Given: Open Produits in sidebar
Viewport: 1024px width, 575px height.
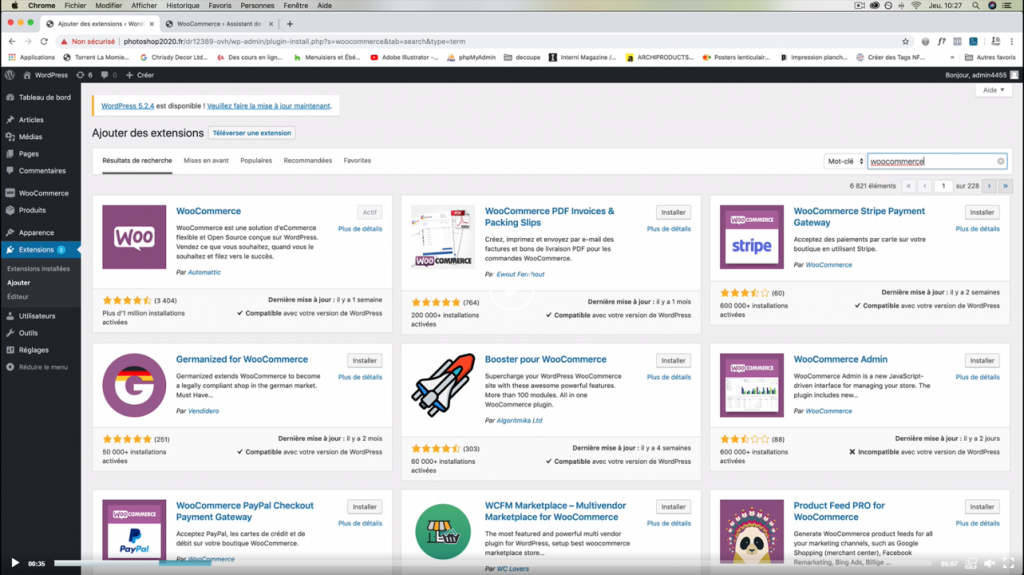Looking at the screenshot, I should pyautogui.click(x=32, y=210).
